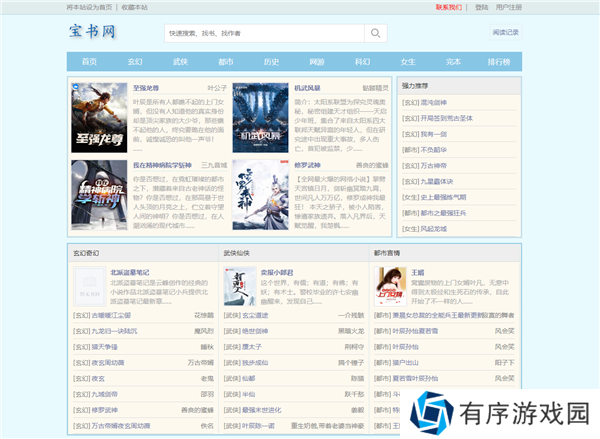Open the 武侠 nav category
This screenshot has height=439, width=600.
pyautogui.click(x=180, y=62)
